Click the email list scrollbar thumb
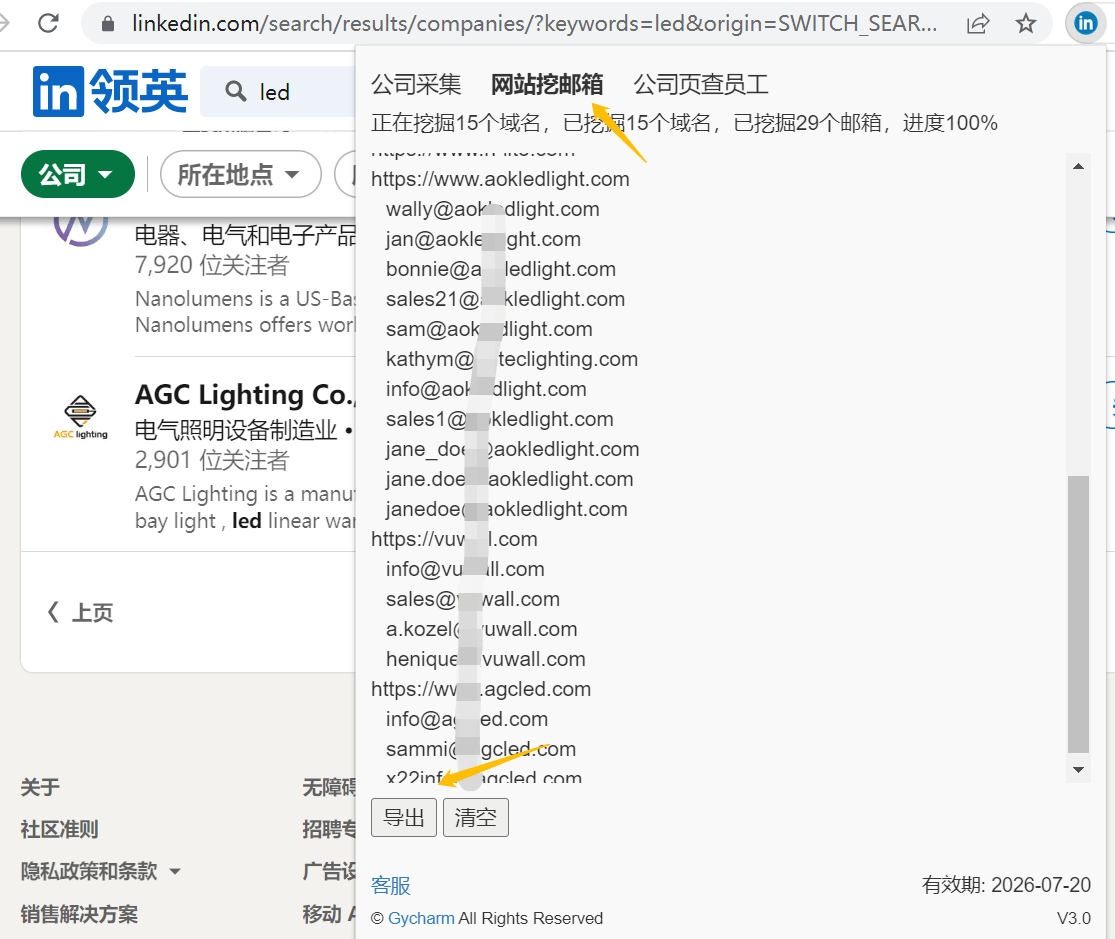Screen dimensions: 1115x939 pyautogui.click(x=1078, y=613)
